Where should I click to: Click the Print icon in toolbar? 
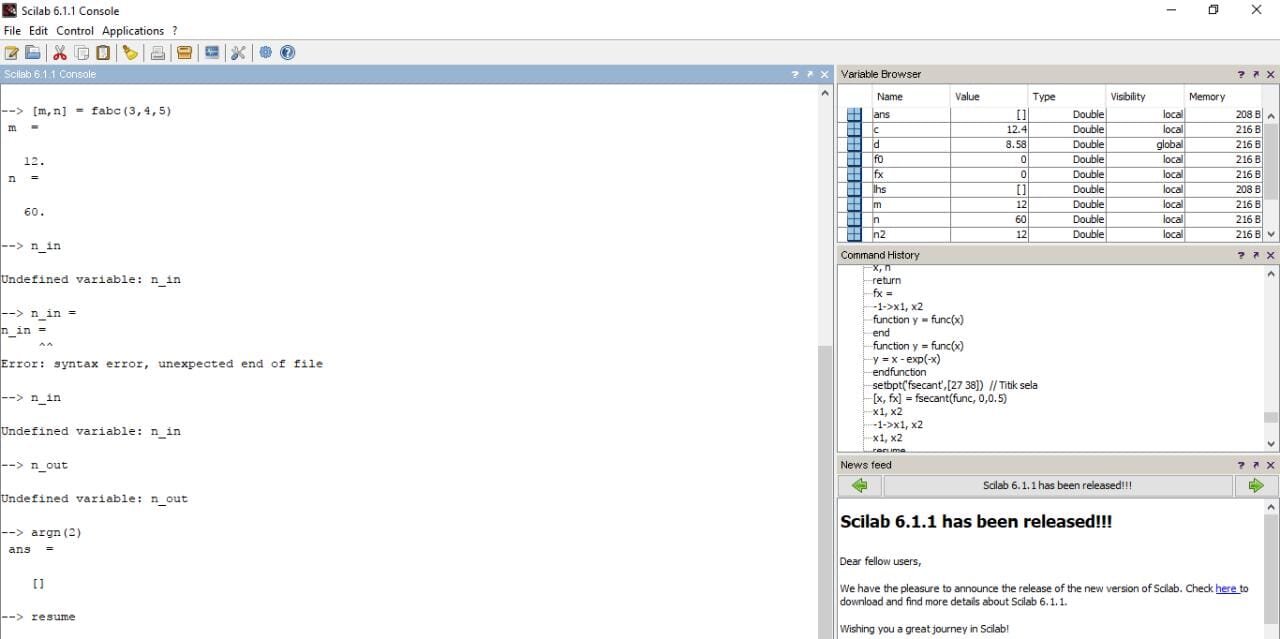pyautogui.click(x=158, y=53)
